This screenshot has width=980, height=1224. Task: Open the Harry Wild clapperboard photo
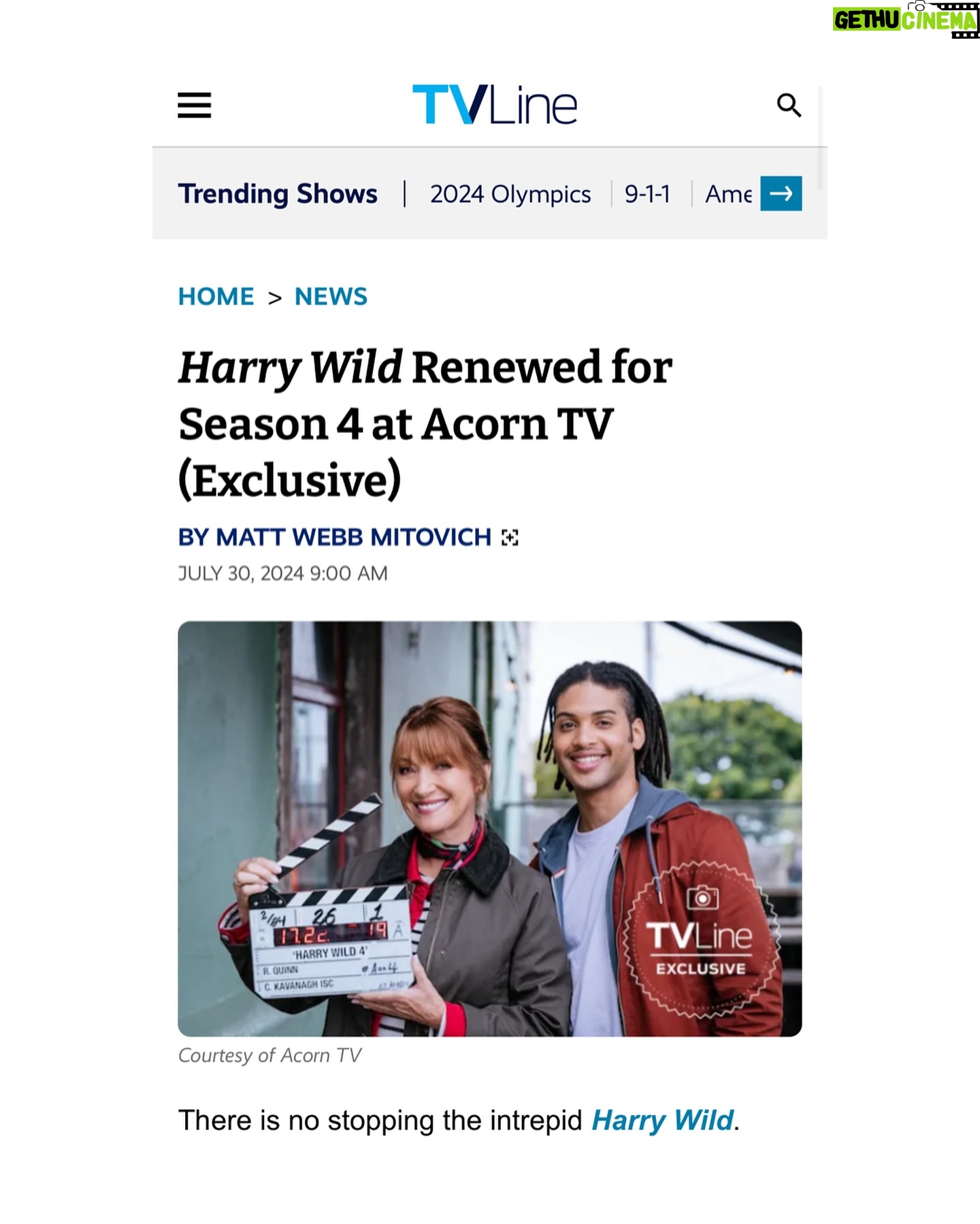[x=489, y=828]
